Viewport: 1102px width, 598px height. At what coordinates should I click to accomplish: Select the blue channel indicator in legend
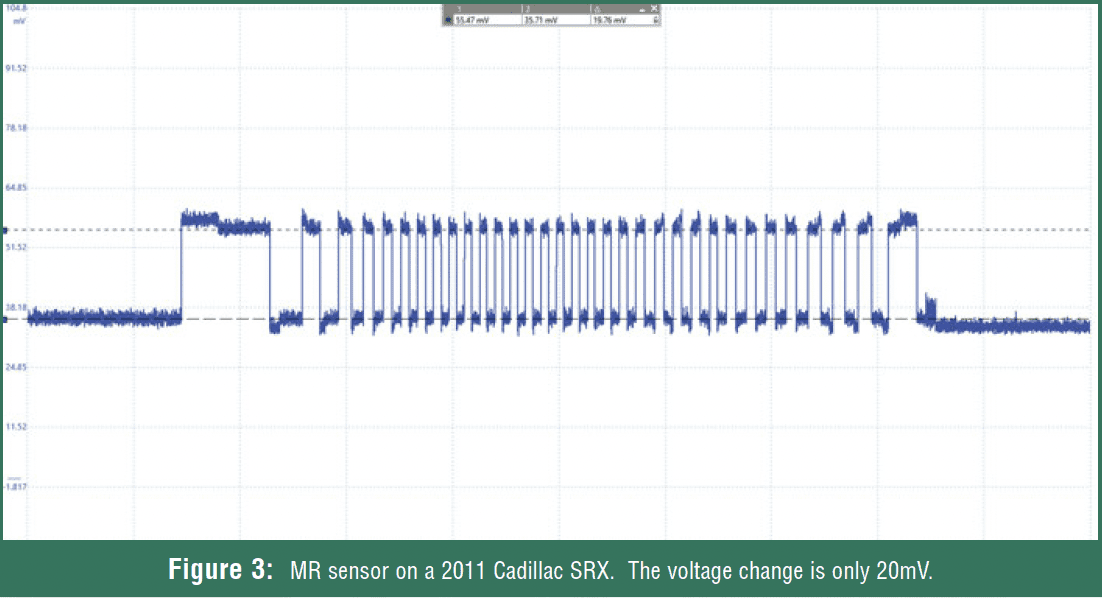(x=447, y=18)
